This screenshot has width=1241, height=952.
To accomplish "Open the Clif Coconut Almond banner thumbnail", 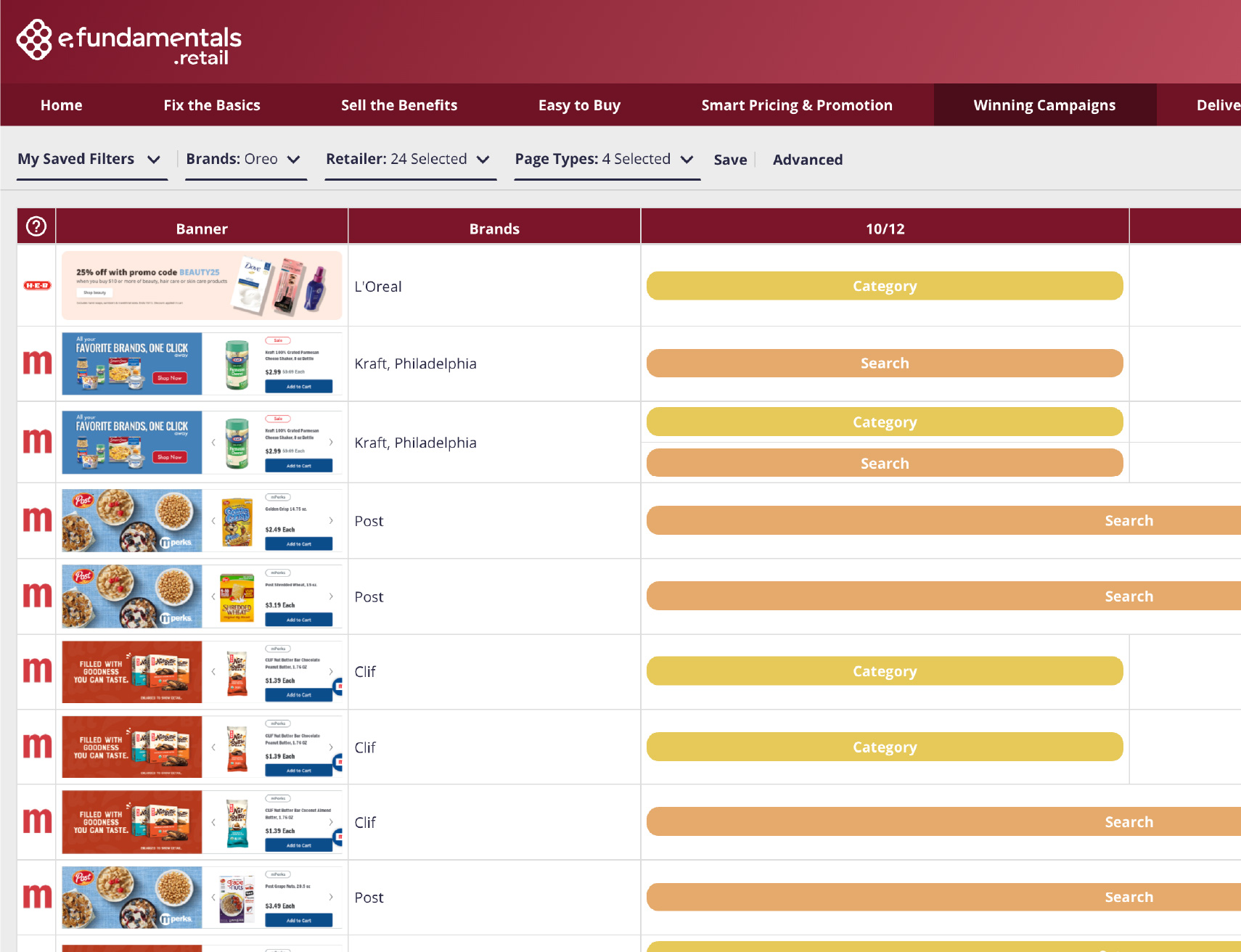I will (x=202, y=821).
